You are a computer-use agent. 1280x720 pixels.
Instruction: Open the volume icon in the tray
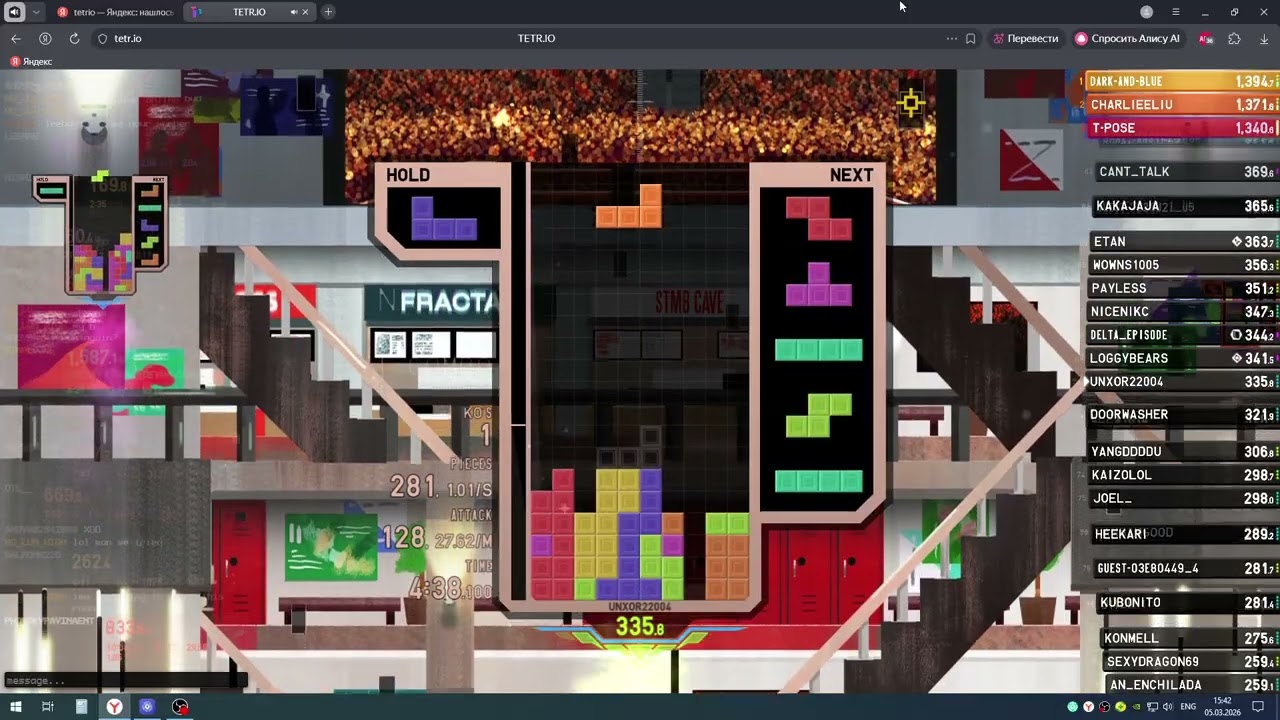tap(1167, 706)
